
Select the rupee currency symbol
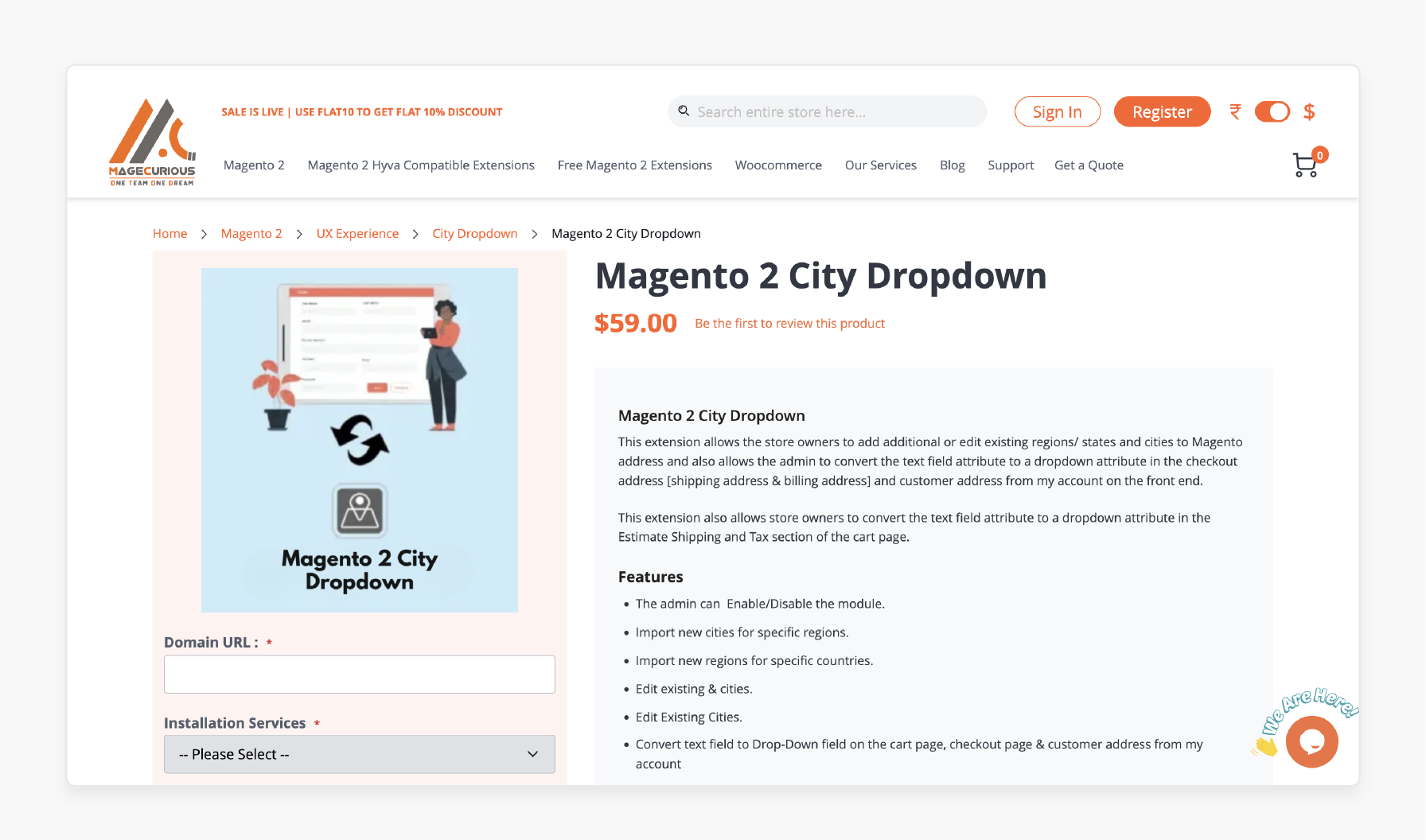tap(1235, 111)
